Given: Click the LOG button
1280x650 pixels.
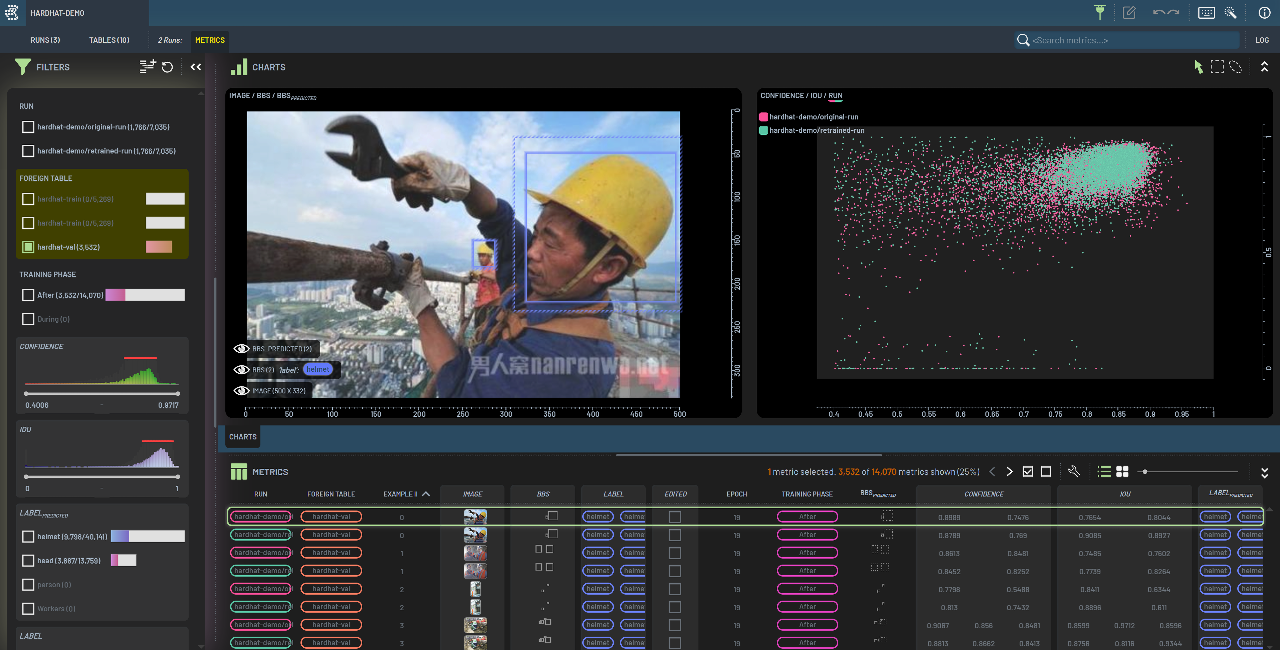Looking at the screenshot, I should [x=1262, y=40].
